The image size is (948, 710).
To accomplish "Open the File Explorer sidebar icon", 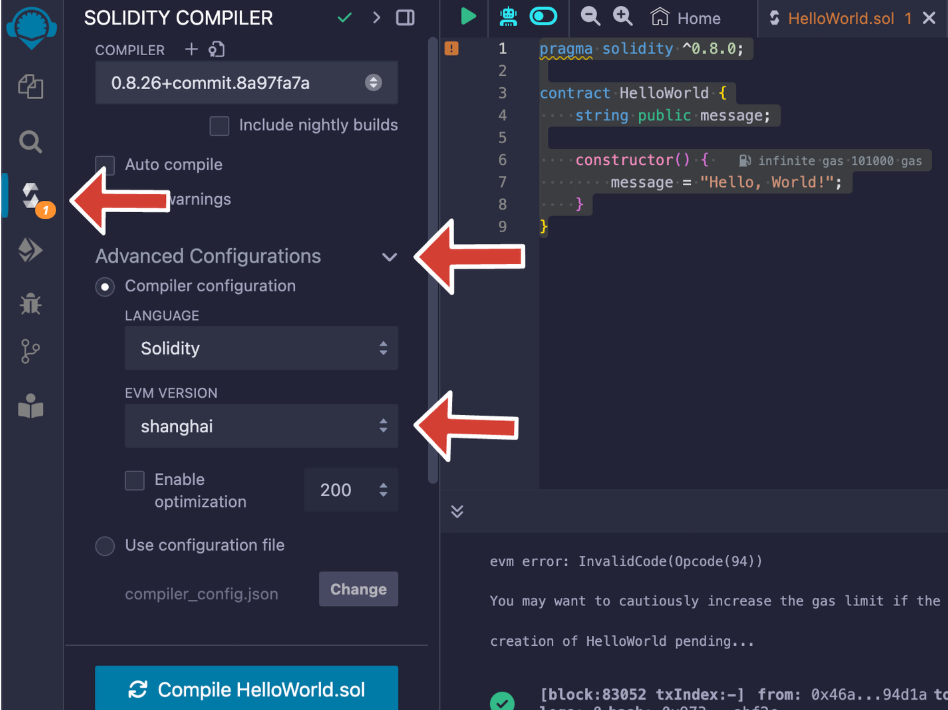I will (31, 87).
